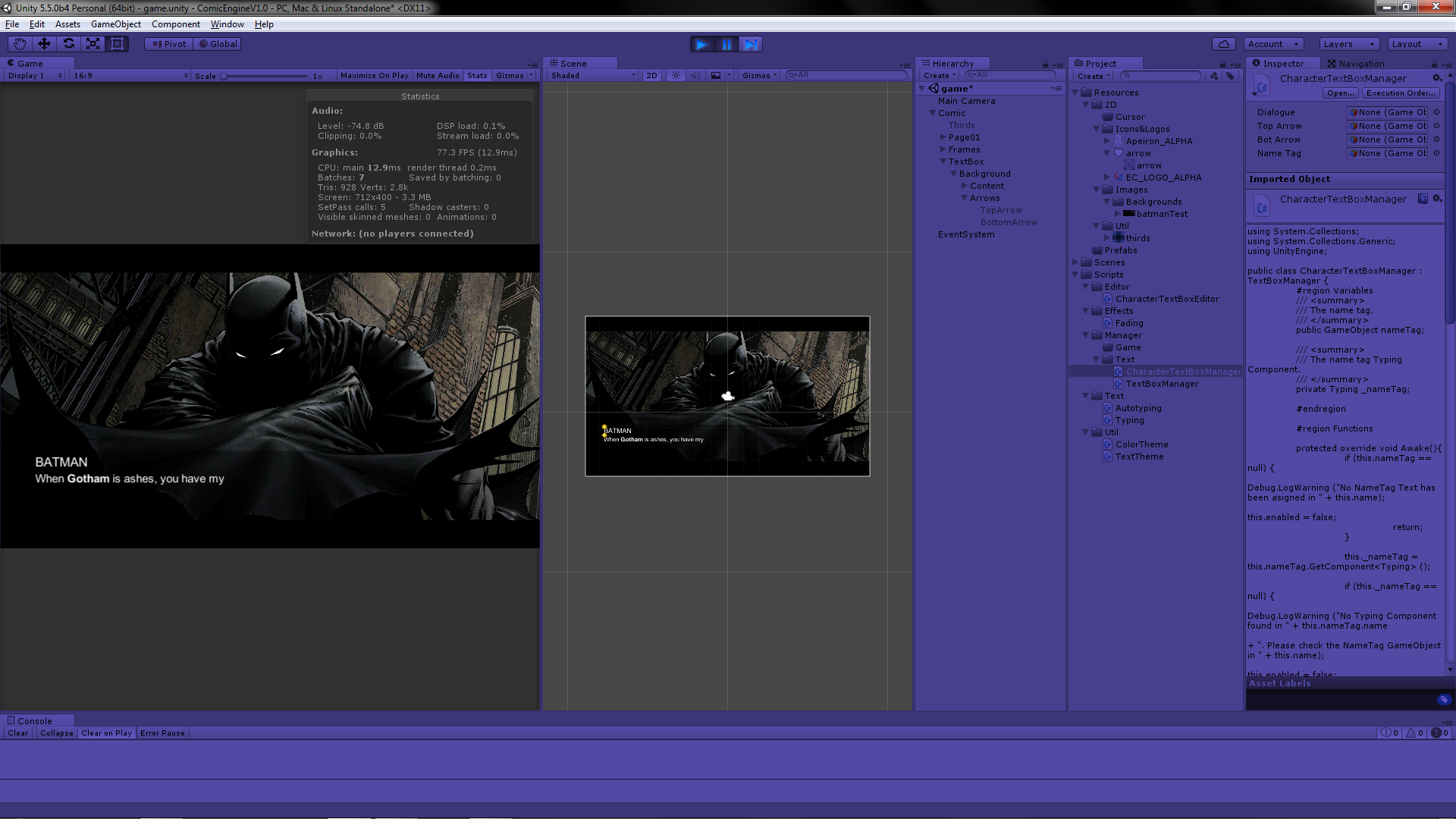Select the Hand tool in main toolbar
The image size is (1456, 819).
[20, 44]
